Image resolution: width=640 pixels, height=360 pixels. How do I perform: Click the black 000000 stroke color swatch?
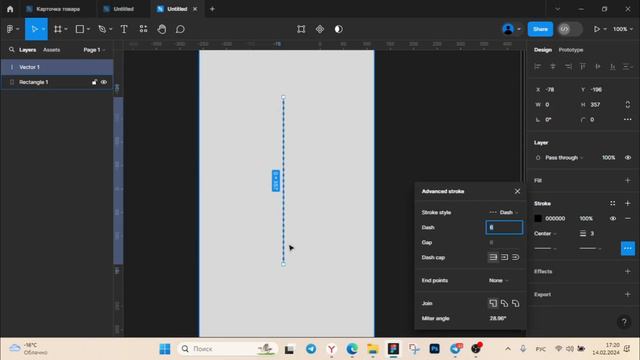[x=538, y=218]
